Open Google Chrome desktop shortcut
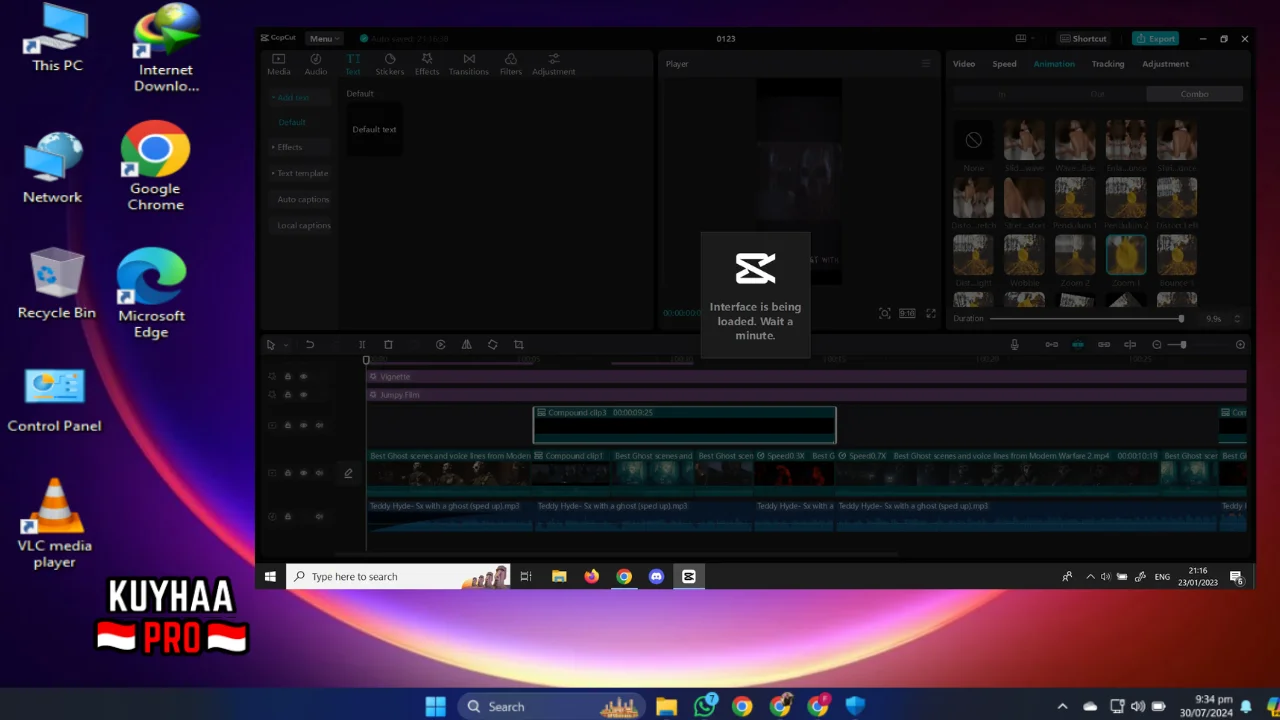1280x720 pixels. point(155,166)
